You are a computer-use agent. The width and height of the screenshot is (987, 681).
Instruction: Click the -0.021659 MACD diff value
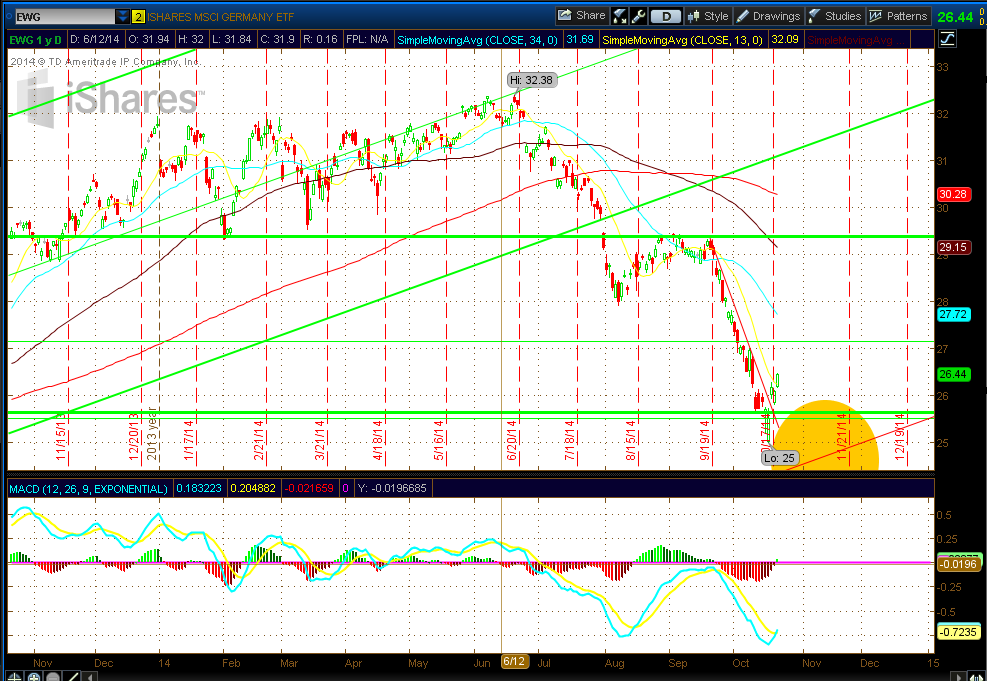click(x=310, y=488)
